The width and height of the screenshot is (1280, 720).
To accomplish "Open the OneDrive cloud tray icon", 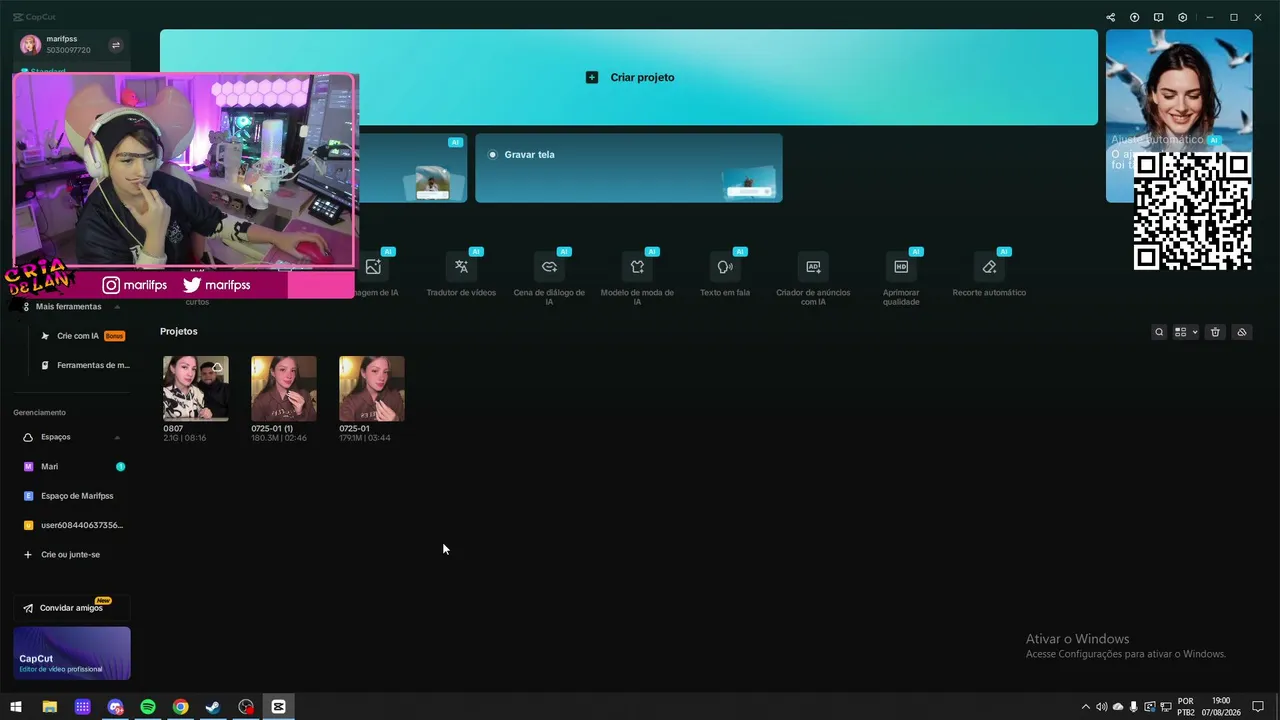I will [1118, 707].
